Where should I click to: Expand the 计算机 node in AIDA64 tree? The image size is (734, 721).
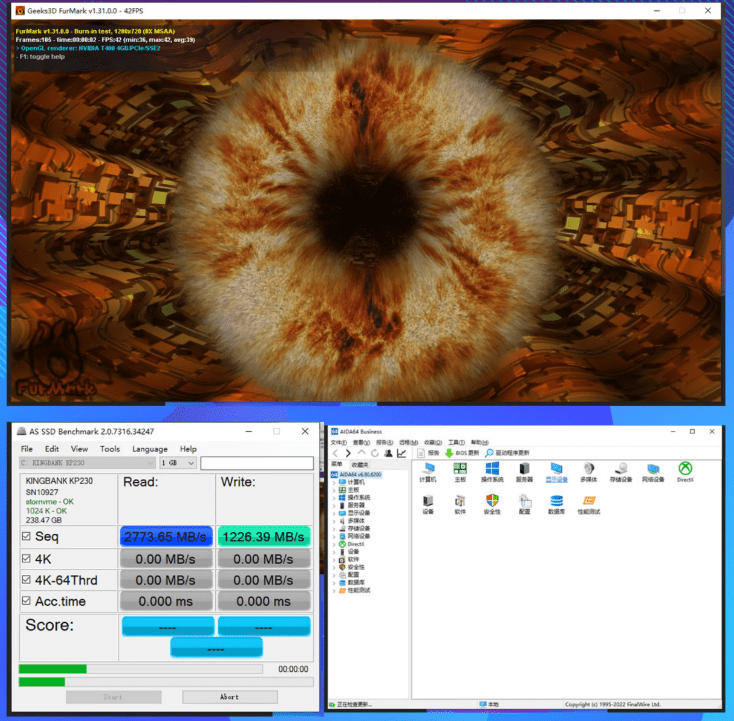[x=335, y=482]
